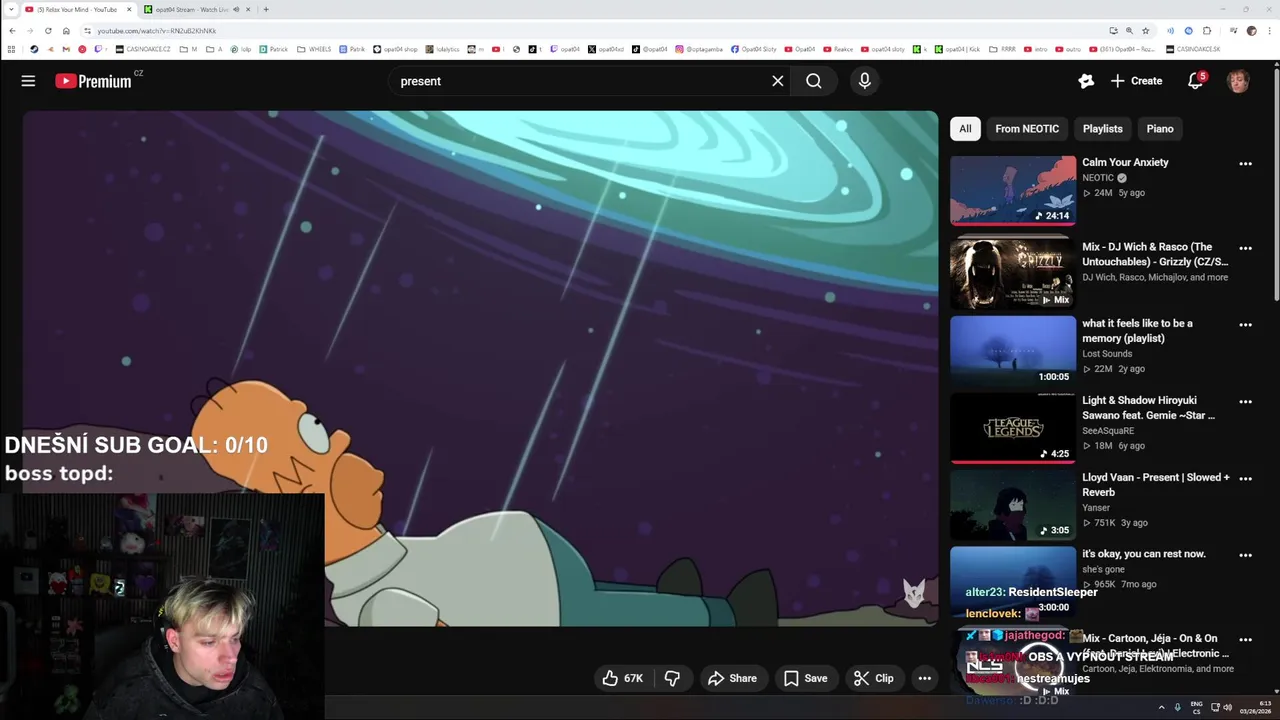This screenshot has width=1280, height=720.
Task: Open 'Calm Your Anxiety' video thumbnail
Action: pos(1013,190)
